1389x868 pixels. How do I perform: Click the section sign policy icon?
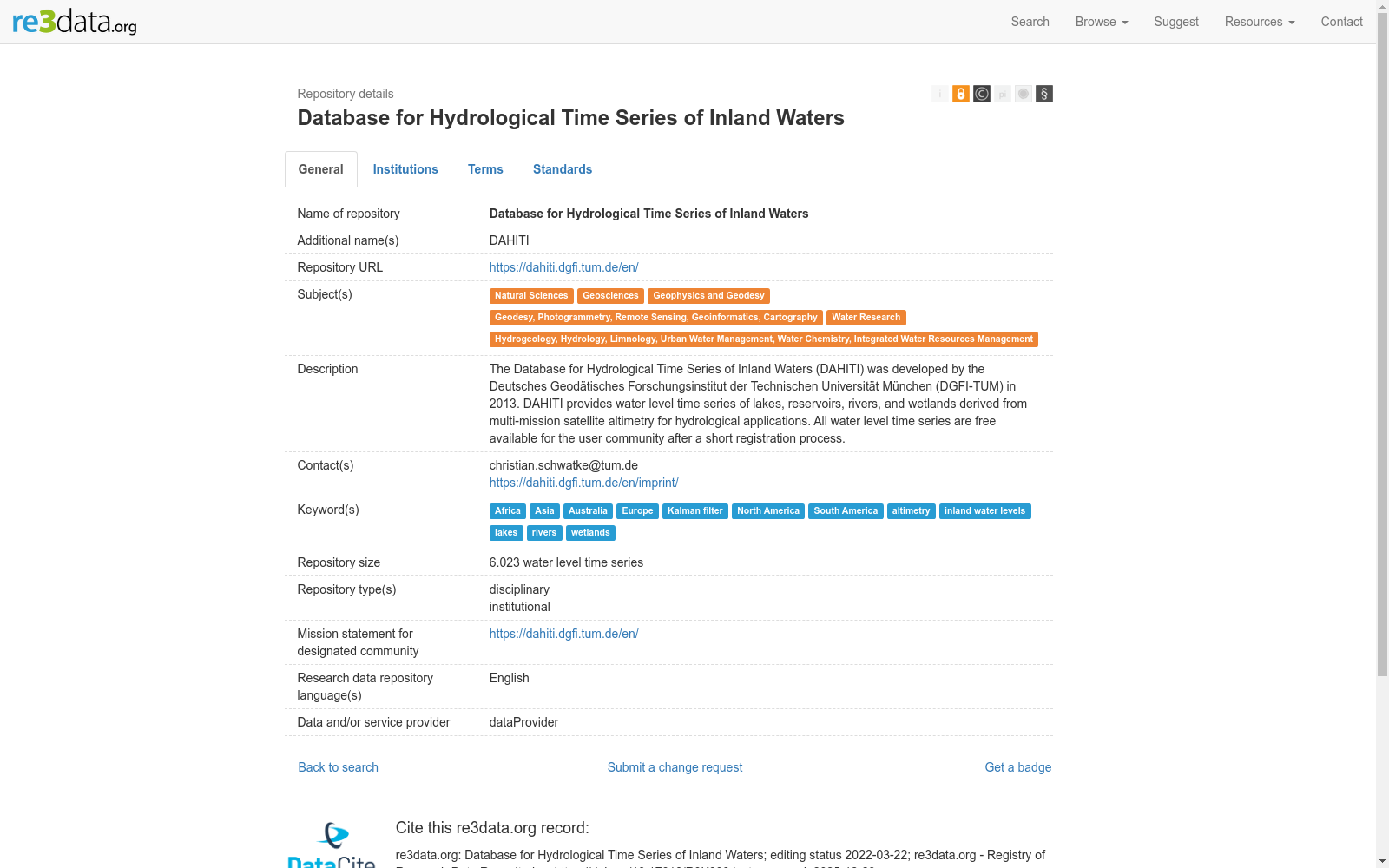(x=1044, y=94)
